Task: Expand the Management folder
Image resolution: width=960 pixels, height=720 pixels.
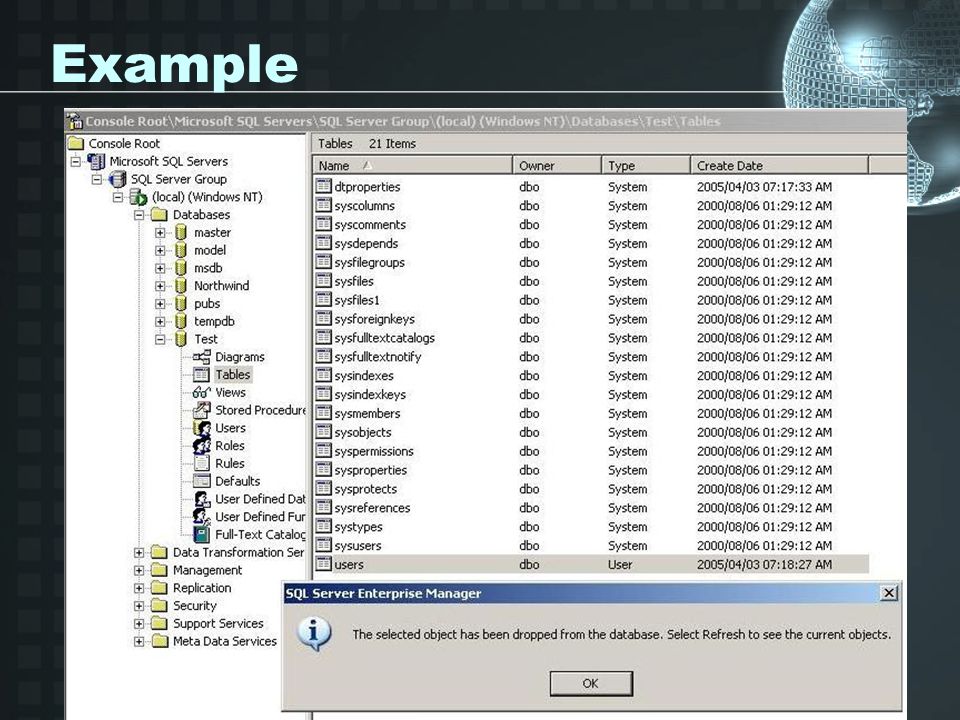Action: coord(139,570)
